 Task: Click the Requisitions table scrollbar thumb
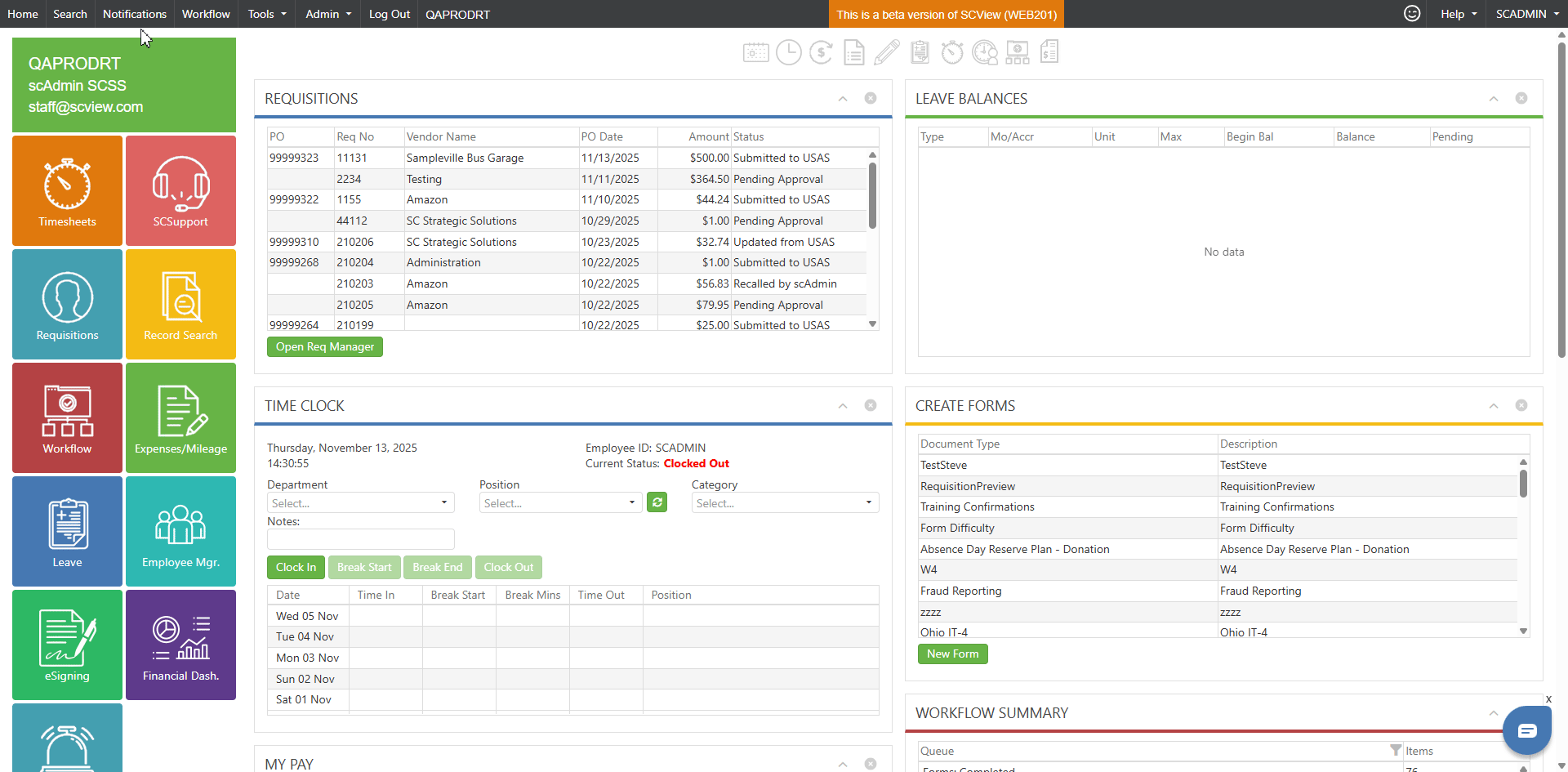coord(872,195)
